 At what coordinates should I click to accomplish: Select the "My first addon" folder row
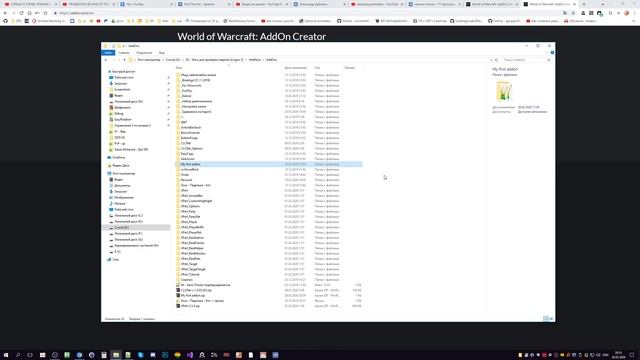[x=269, y=164]
